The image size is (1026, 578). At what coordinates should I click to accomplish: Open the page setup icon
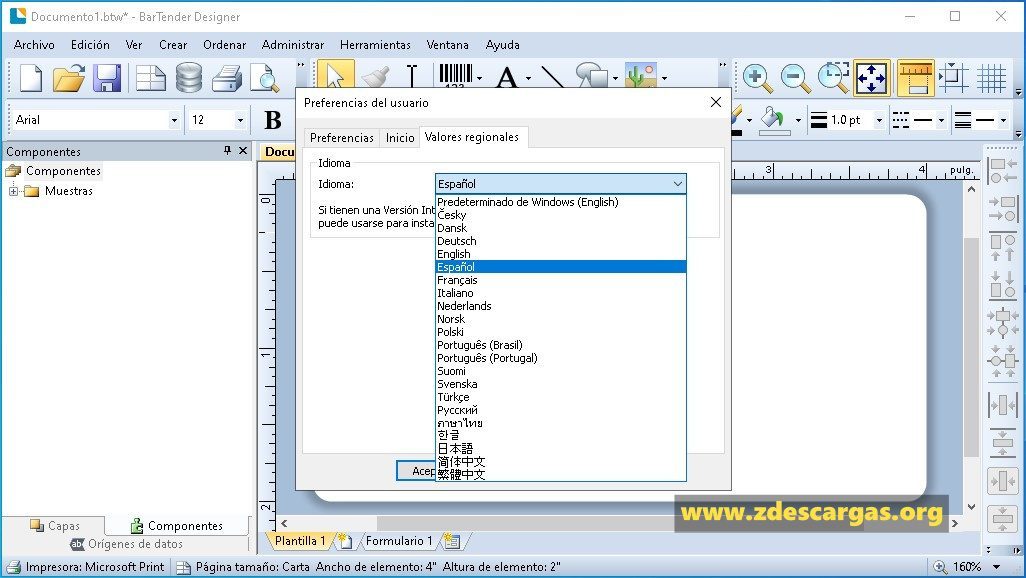(150, 78)
